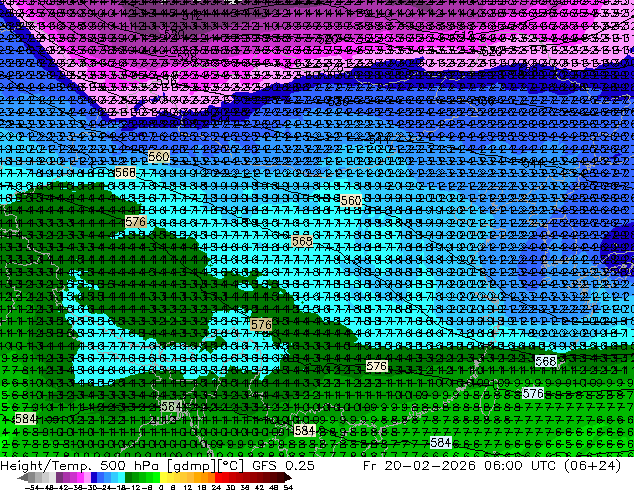Click the '[°C]' unit text
This screenshot has height=490, width=634.
[x=229, y=466]
